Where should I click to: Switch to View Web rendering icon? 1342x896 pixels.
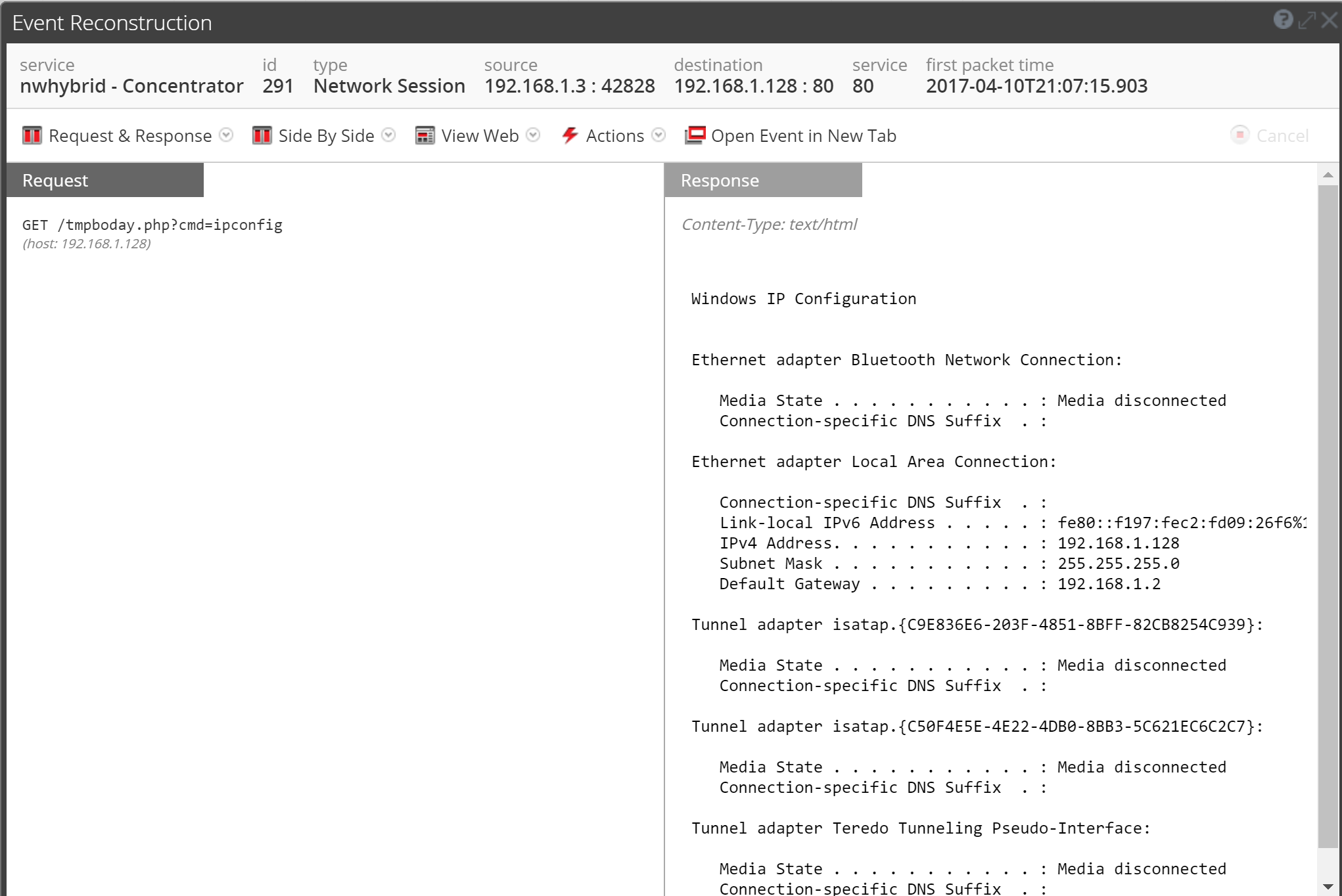click(x=425, y=135)
